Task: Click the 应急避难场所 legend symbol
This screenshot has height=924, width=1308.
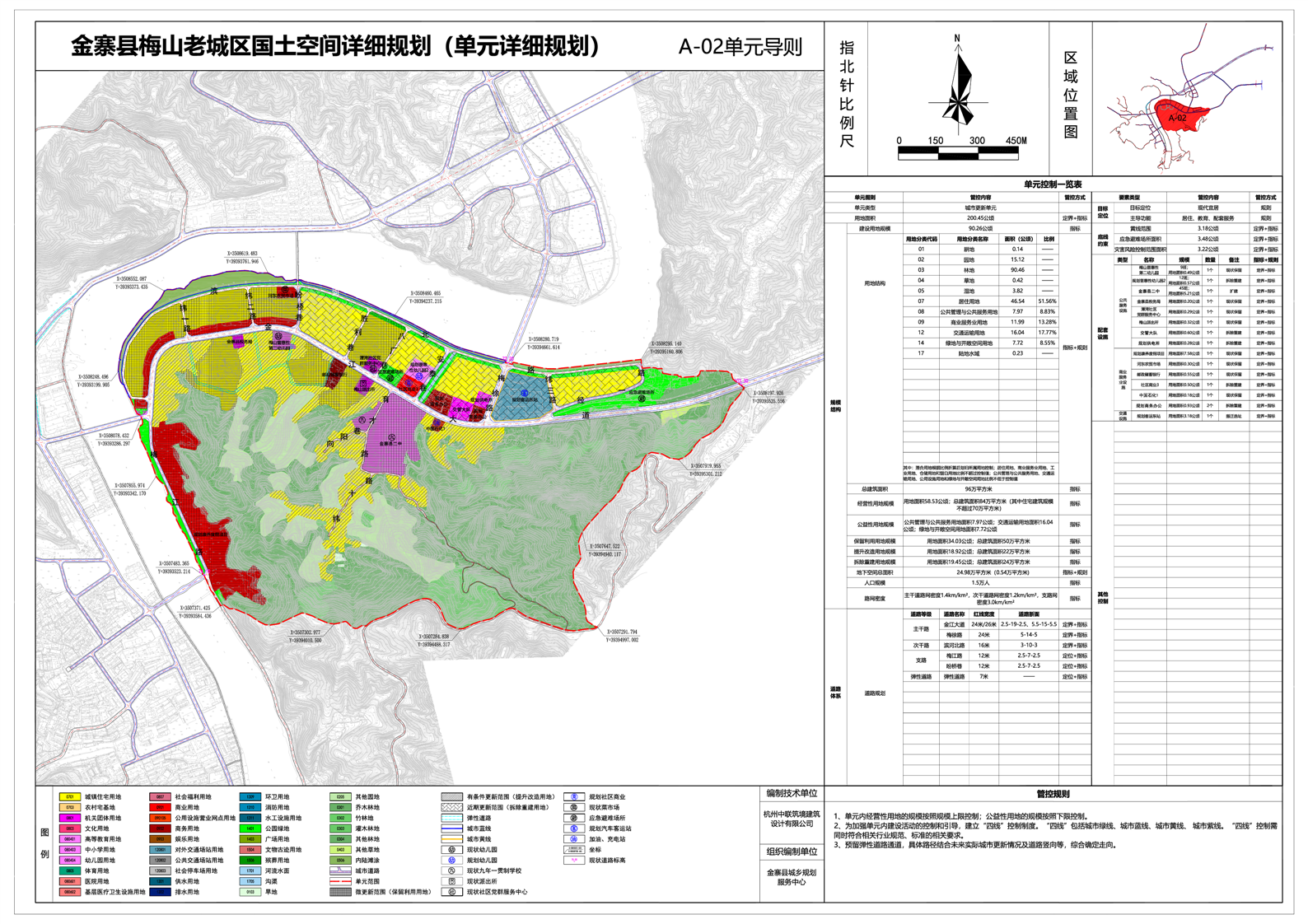Action: click(x=572, y=819)
